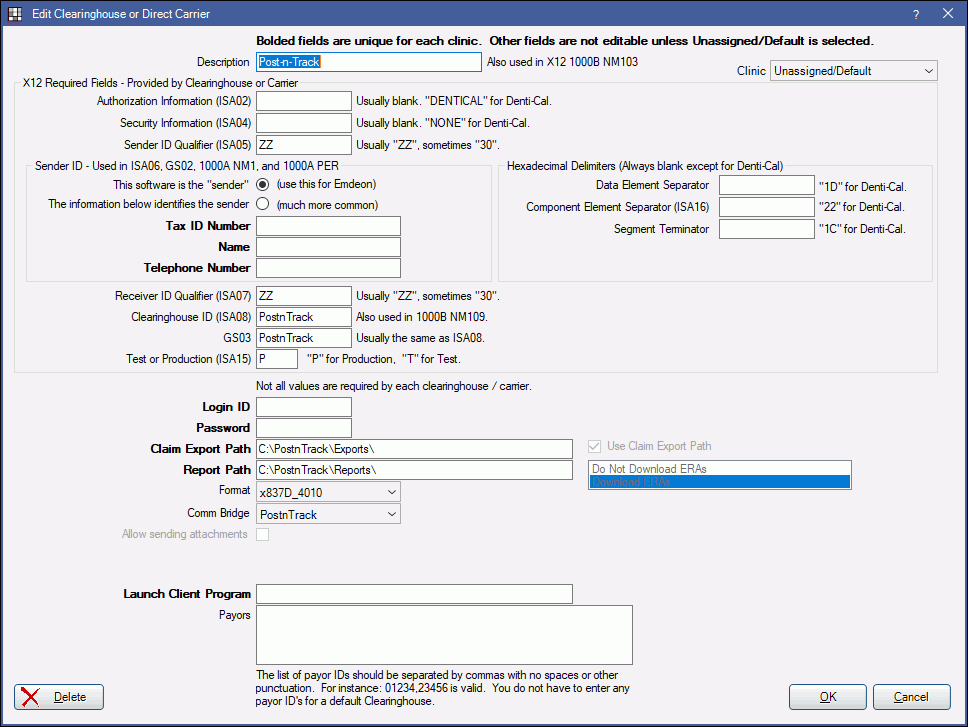Close the Edit Clearinghouse window

(948, 14)
